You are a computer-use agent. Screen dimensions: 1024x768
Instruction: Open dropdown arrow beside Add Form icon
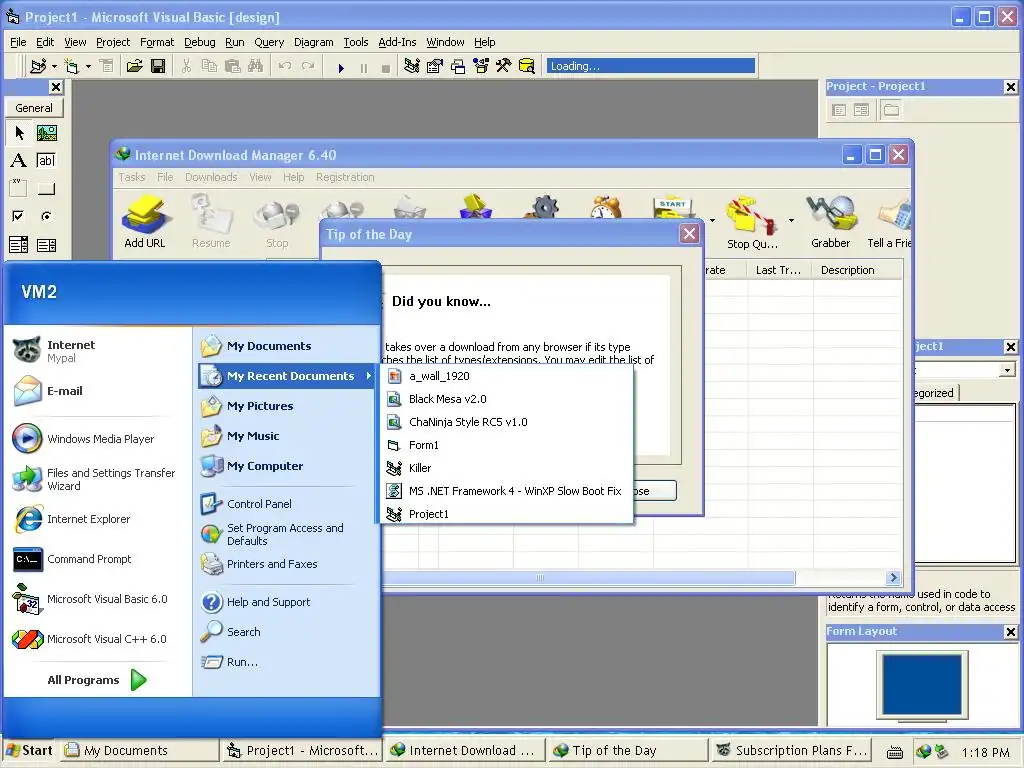pos(88,67)
